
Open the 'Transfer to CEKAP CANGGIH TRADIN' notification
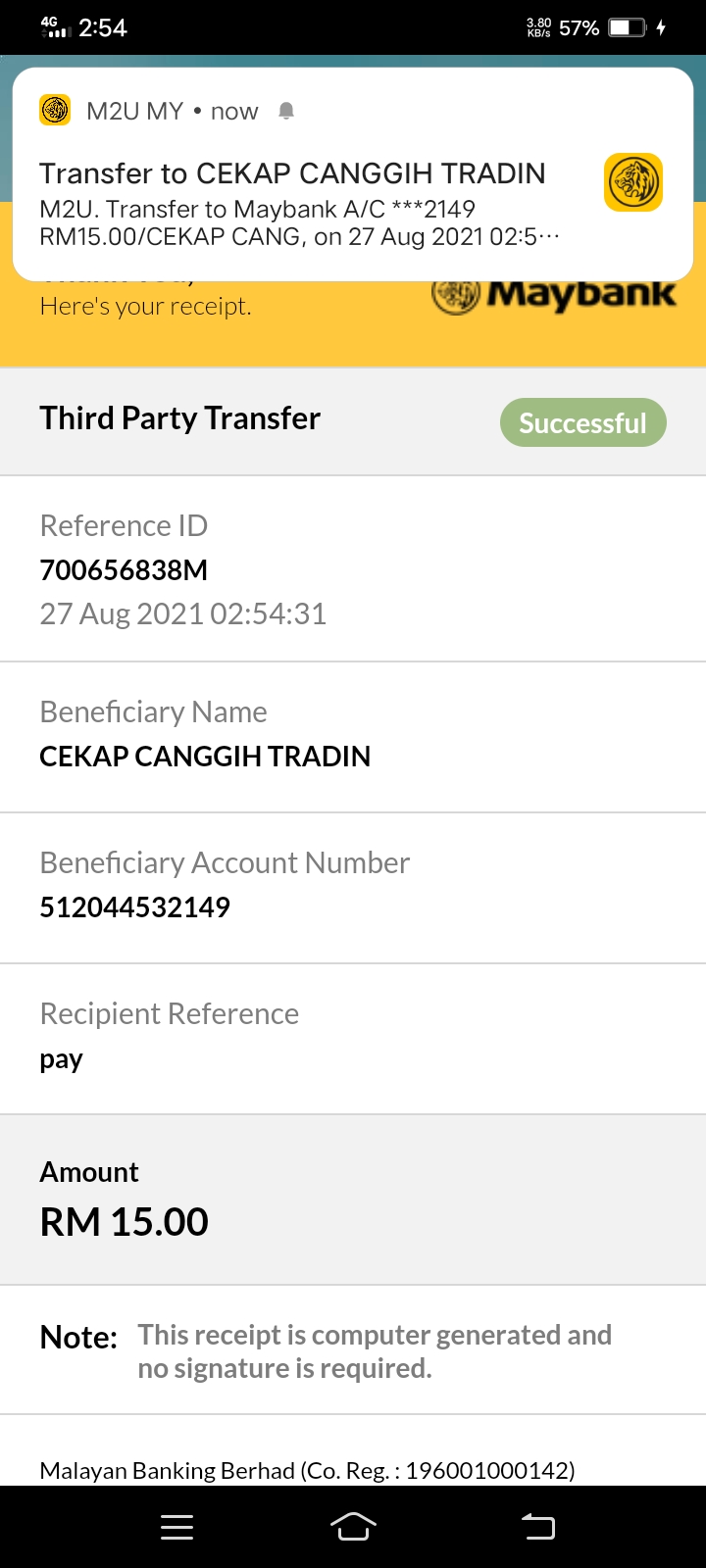[353, 174]
